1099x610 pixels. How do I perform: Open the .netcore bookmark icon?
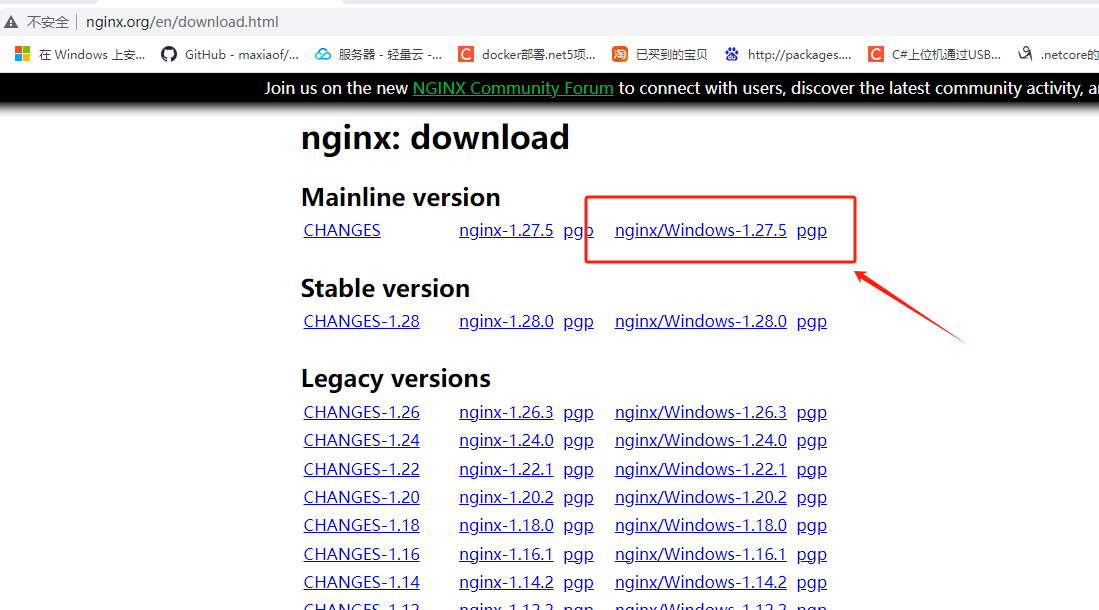pos(1025,53)
